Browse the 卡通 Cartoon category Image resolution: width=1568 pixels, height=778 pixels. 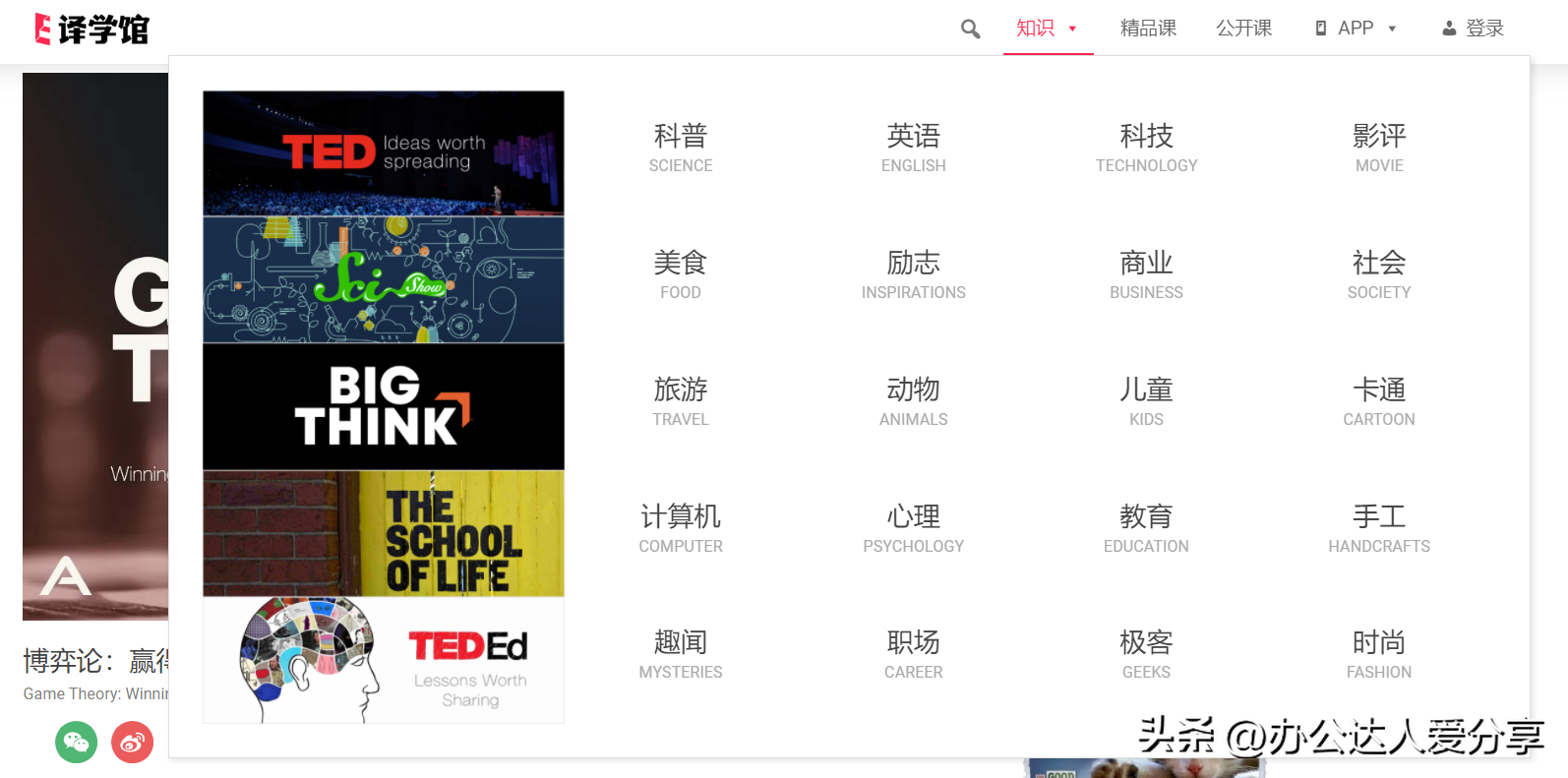(1379, 401)
